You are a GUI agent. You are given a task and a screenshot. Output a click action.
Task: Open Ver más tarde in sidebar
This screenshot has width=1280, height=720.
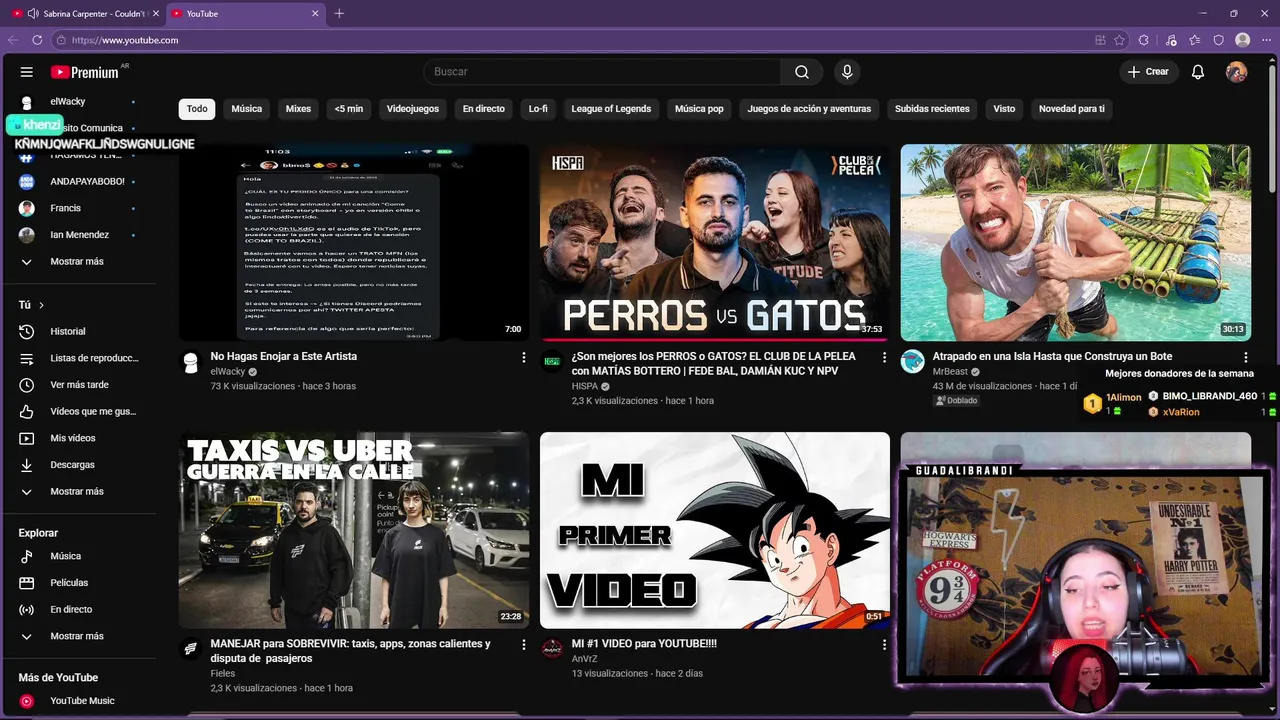point(80,385)
